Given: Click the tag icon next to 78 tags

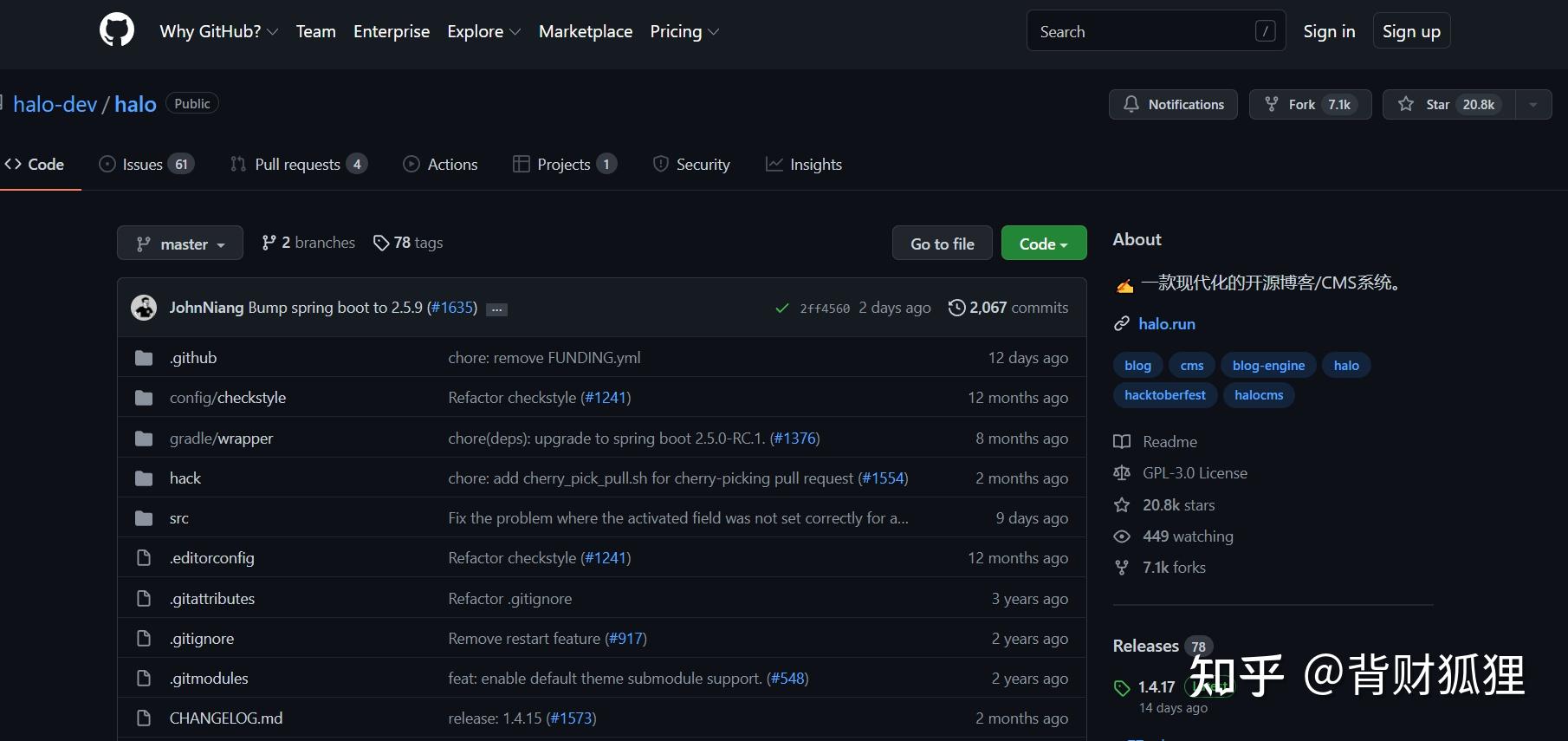Looking at the screenshot, I should coord(381,243).
